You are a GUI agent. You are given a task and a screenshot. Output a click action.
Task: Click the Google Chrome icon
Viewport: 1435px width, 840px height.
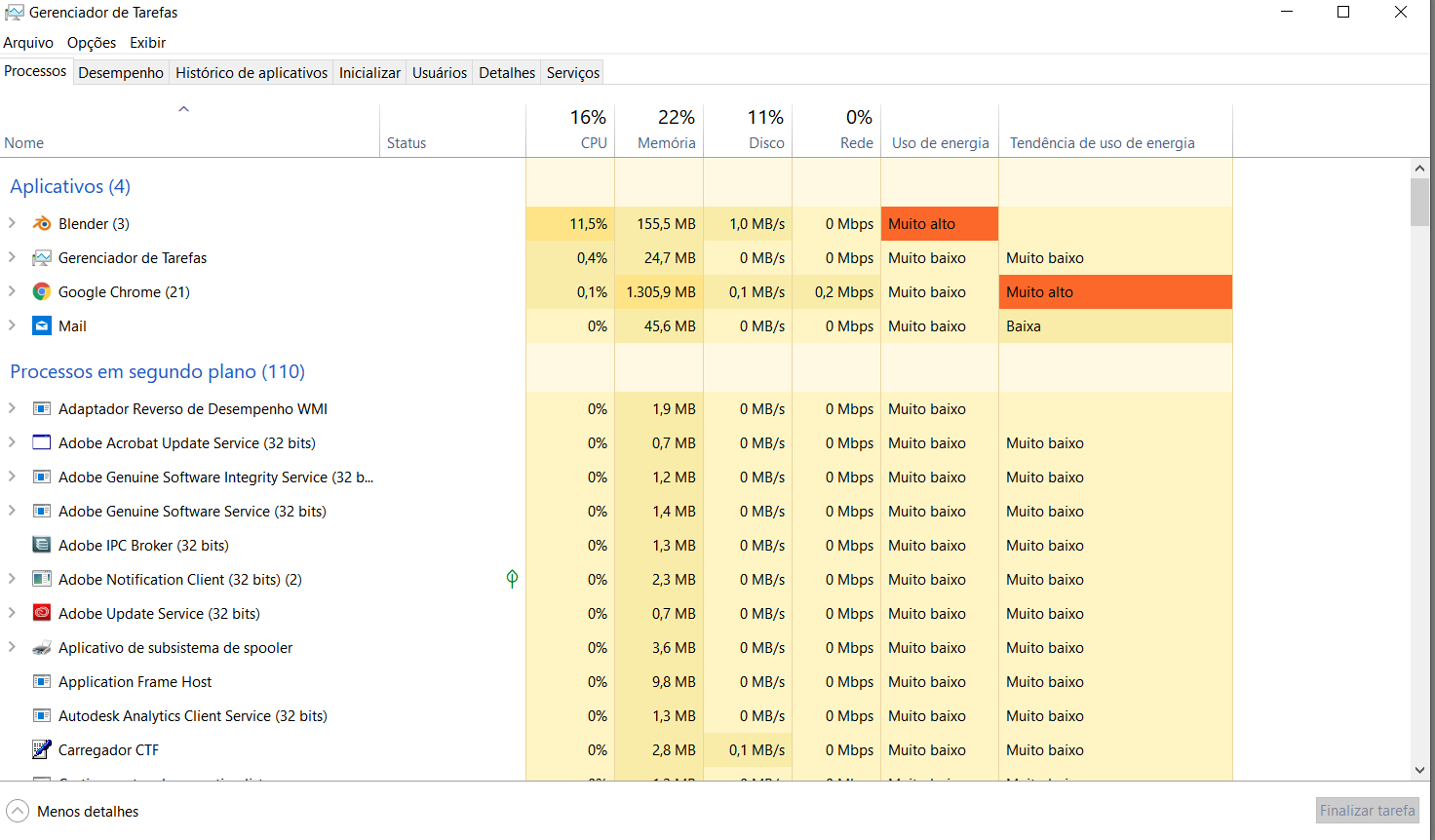tap(41, 291)
